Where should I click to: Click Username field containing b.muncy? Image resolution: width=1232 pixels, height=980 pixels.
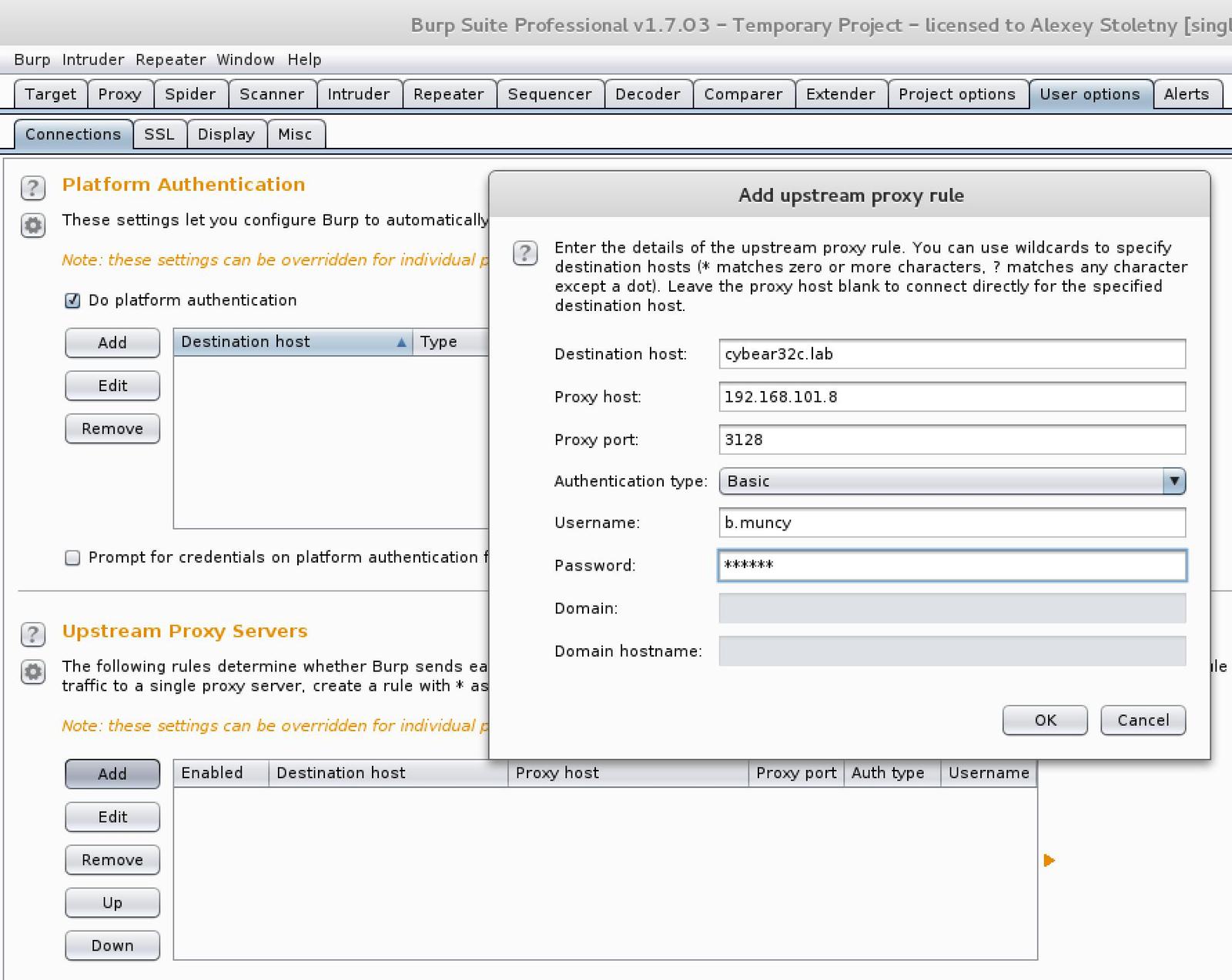pyautogui.click(x=952, y=523)
